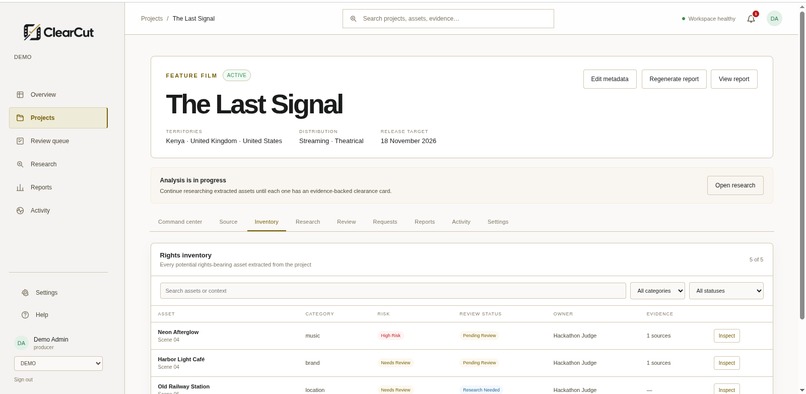Open the notifications bell
The width and height of the screenshot is (806, 394).
point(751,19)
